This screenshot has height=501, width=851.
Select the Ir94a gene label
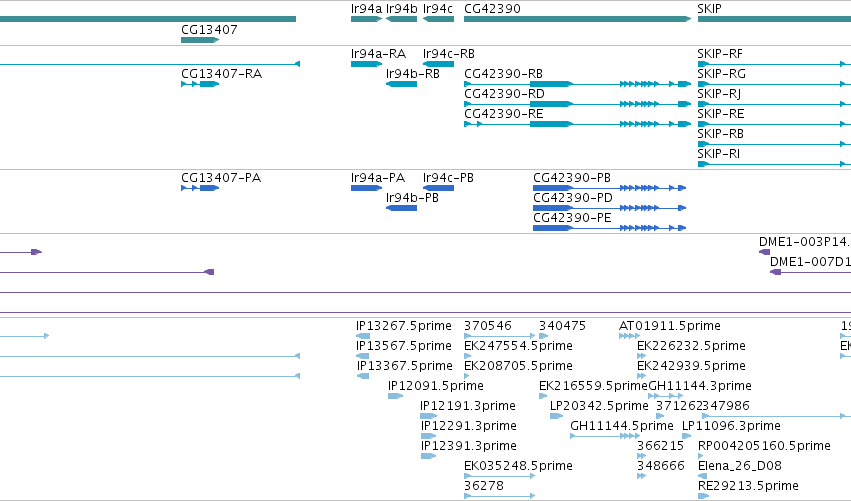(366, 9)
